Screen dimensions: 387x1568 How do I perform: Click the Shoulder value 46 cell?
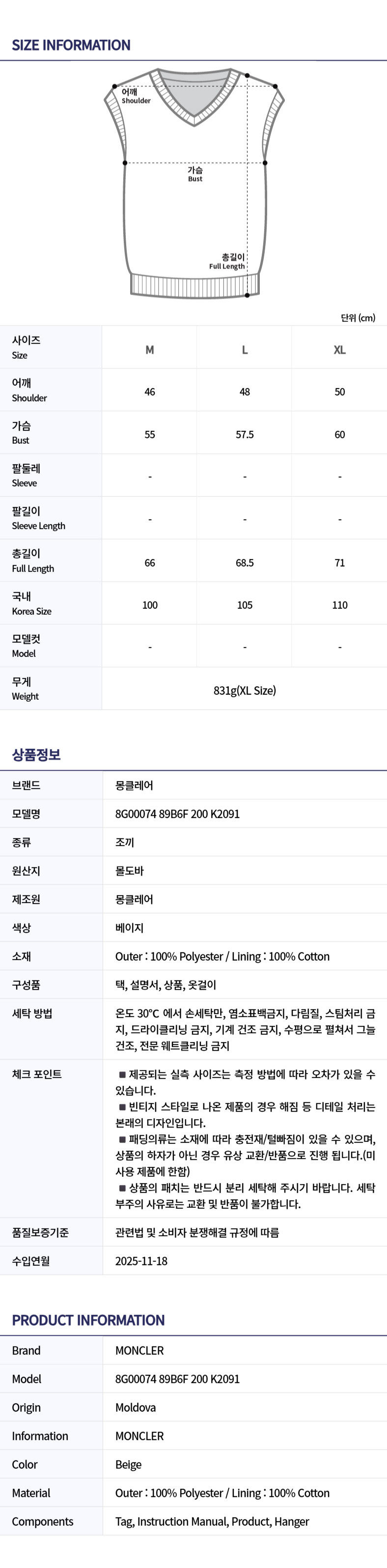[x=150, y=392]
